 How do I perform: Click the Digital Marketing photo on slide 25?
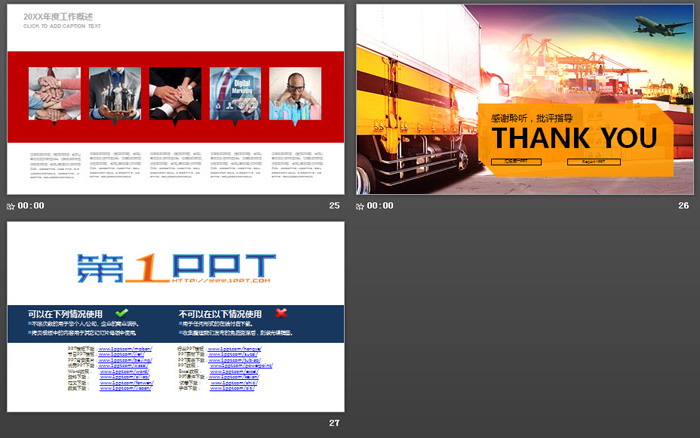[x=235, y=93]
